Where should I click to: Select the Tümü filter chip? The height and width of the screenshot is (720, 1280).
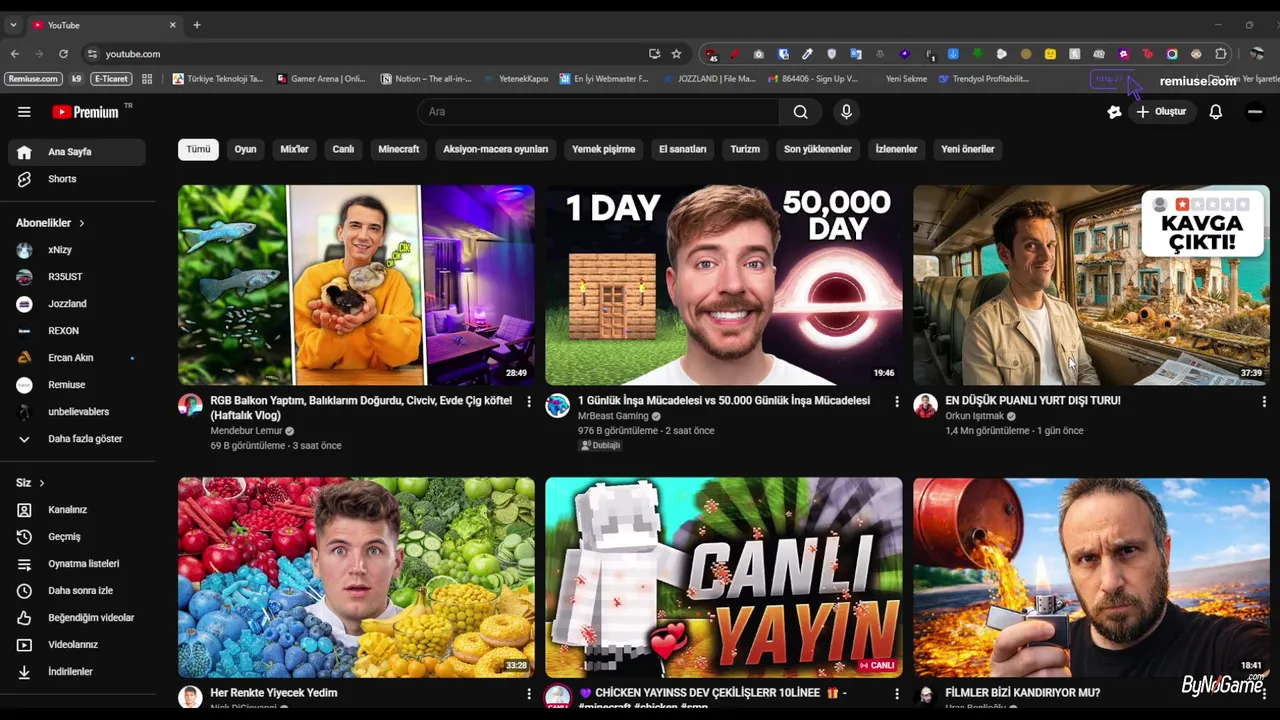(x=198, y=149)
